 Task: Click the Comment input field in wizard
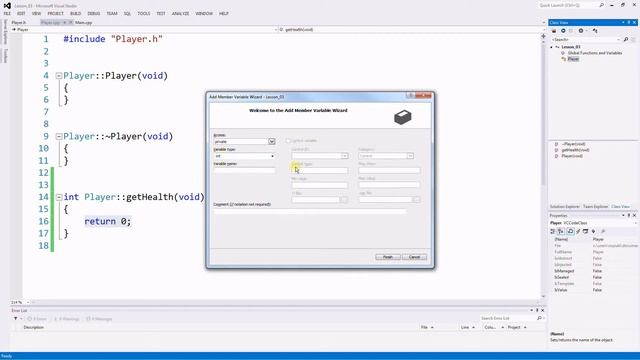pyautogui.click(x=310, y=211)
